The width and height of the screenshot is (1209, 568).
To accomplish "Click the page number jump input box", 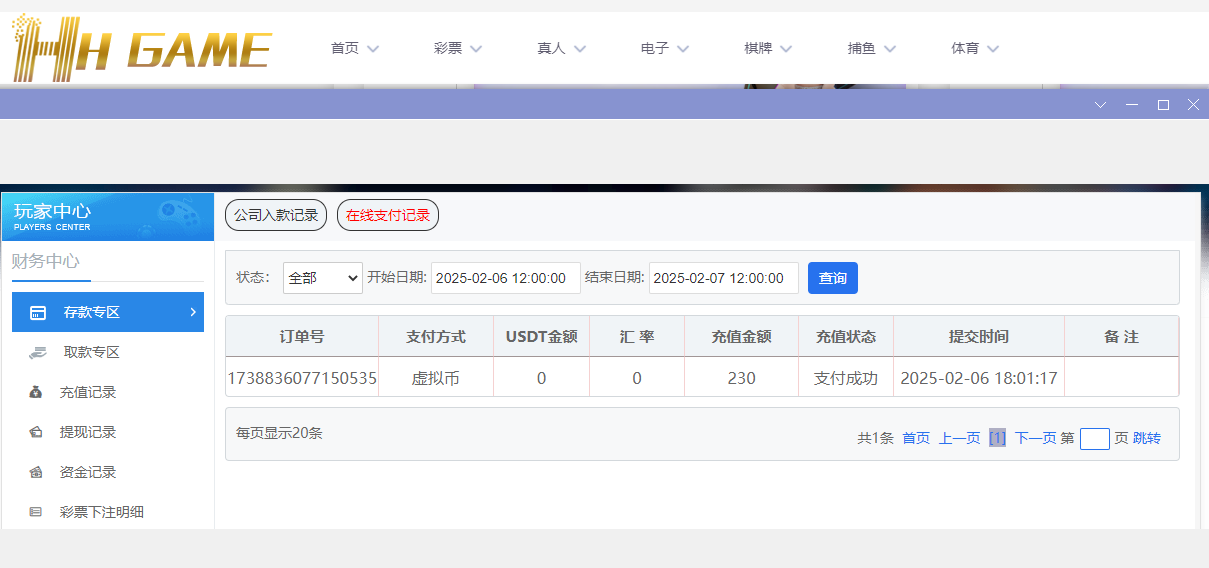I will pyautogui.click(x=1094, y=439).
